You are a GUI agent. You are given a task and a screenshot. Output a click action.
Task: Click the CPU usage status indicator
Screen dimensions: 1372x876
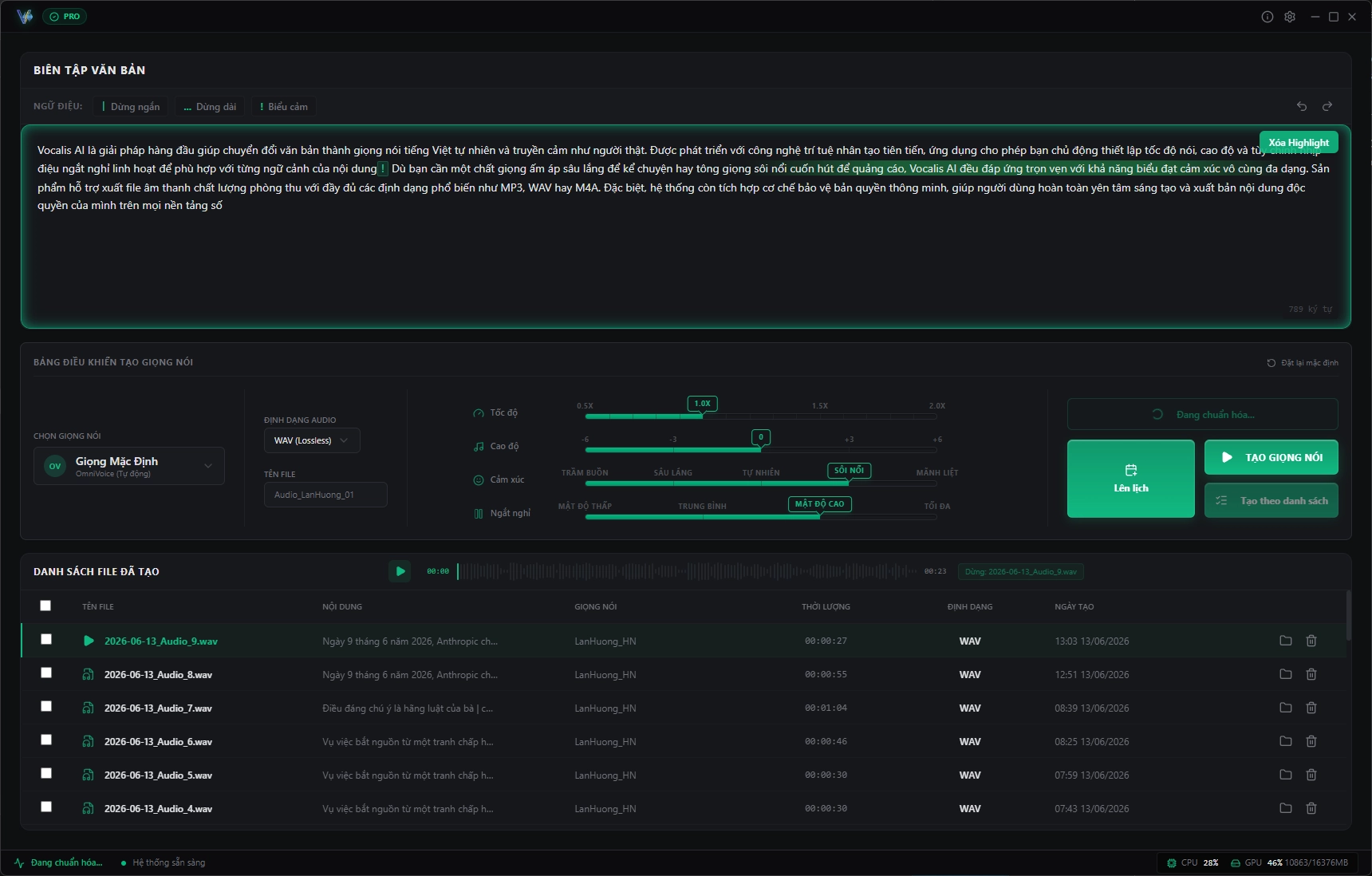pos(1193,863)
